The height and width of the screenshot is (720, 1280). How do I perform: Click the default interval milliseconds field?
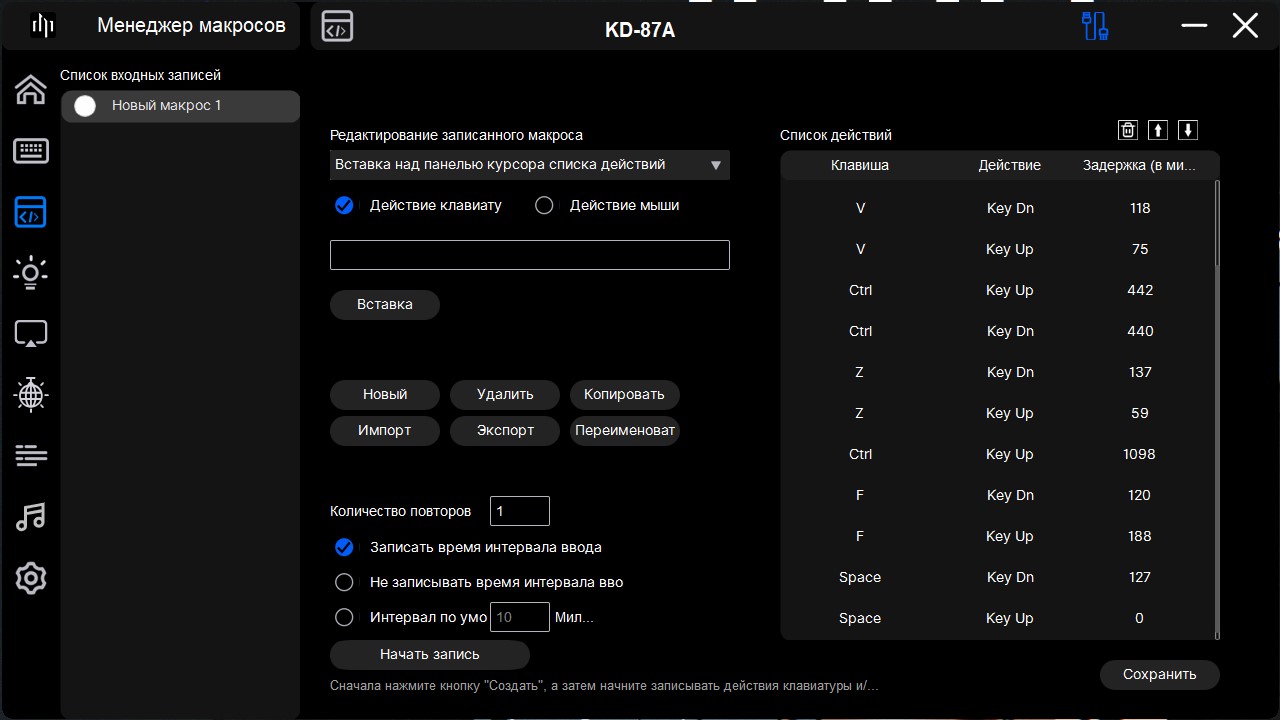(520, 617)
